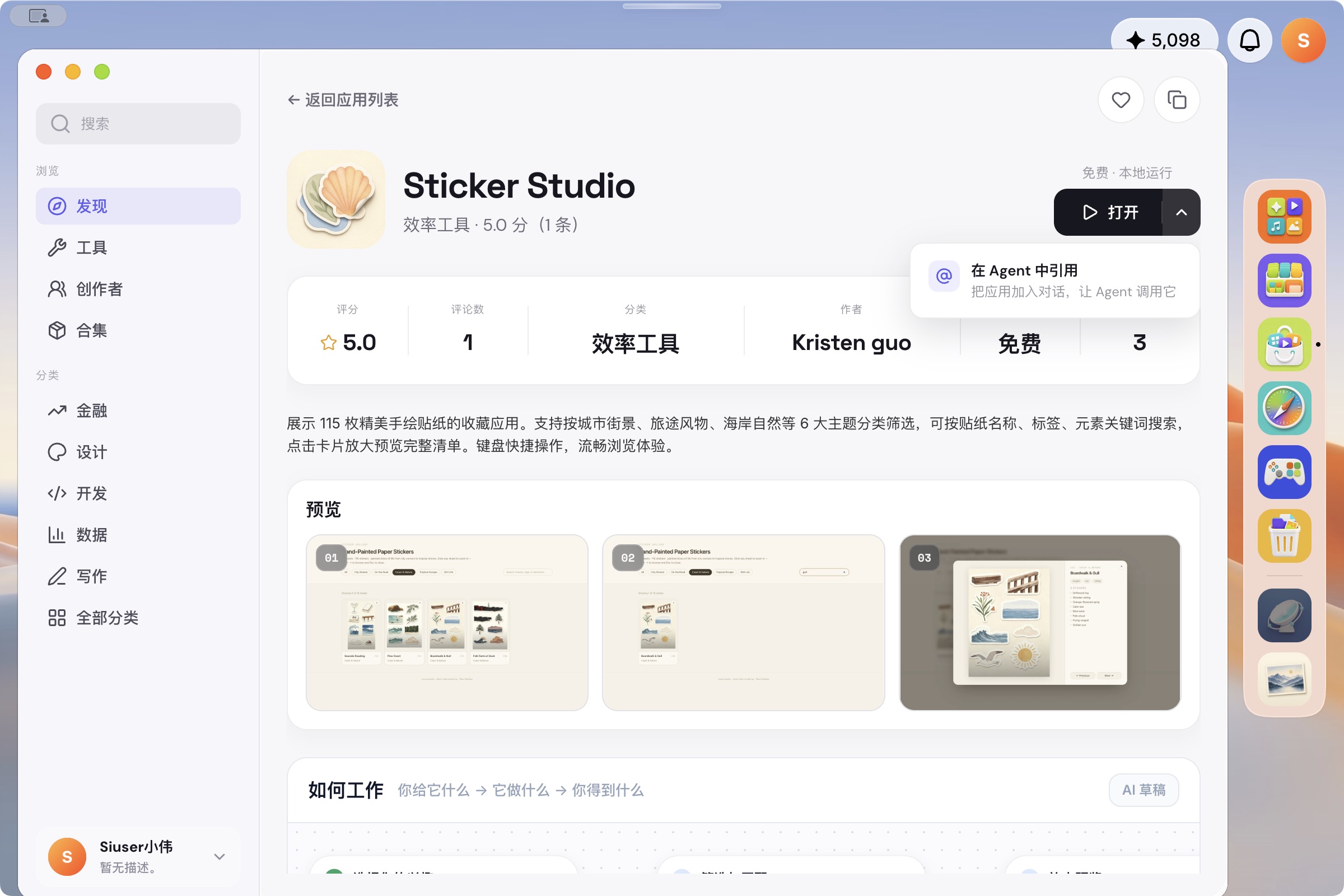The width and height of the screenshot is (1344, 896).
Task: Click the copy icon next to favorite
Action: click(x=1177, y=100)
